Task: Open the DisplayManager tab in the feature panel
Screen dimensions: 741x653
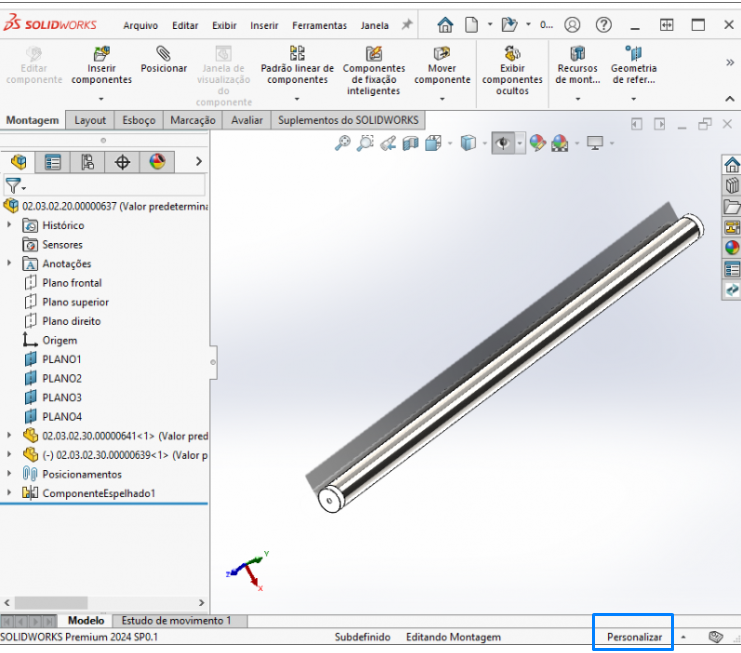Action: tap(157, 162)
